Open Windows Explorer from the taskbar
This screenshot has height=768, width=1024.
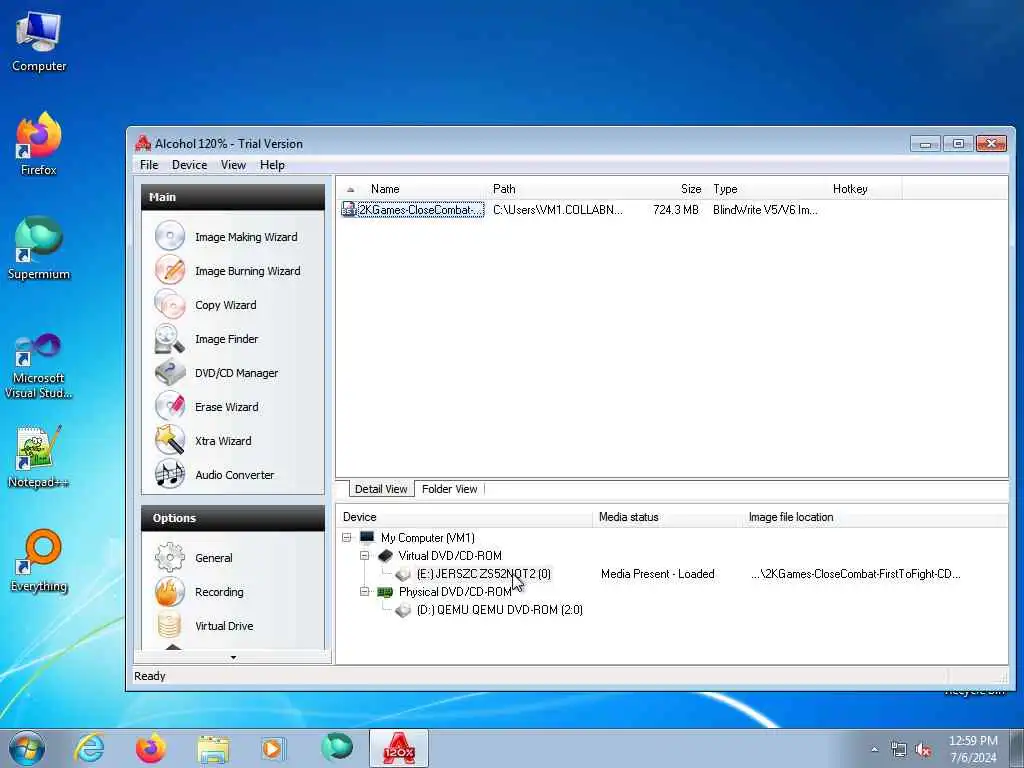point(213,748)
